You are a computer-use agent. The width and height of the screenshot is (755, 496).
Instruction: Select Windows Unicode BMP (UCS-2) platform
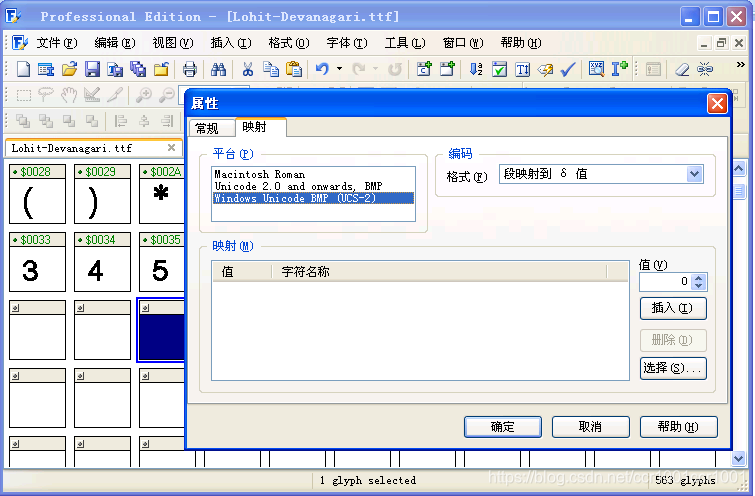tap(313, 198)
